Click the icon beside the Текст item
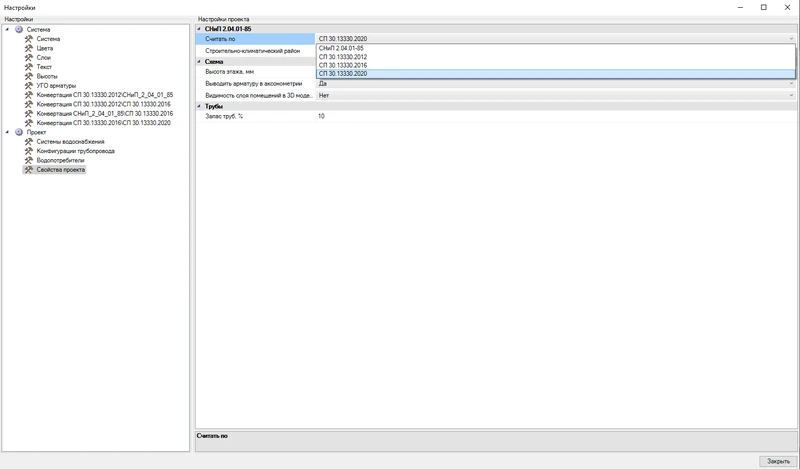Viewport: 800px width, 469px height. click(28, 67)
